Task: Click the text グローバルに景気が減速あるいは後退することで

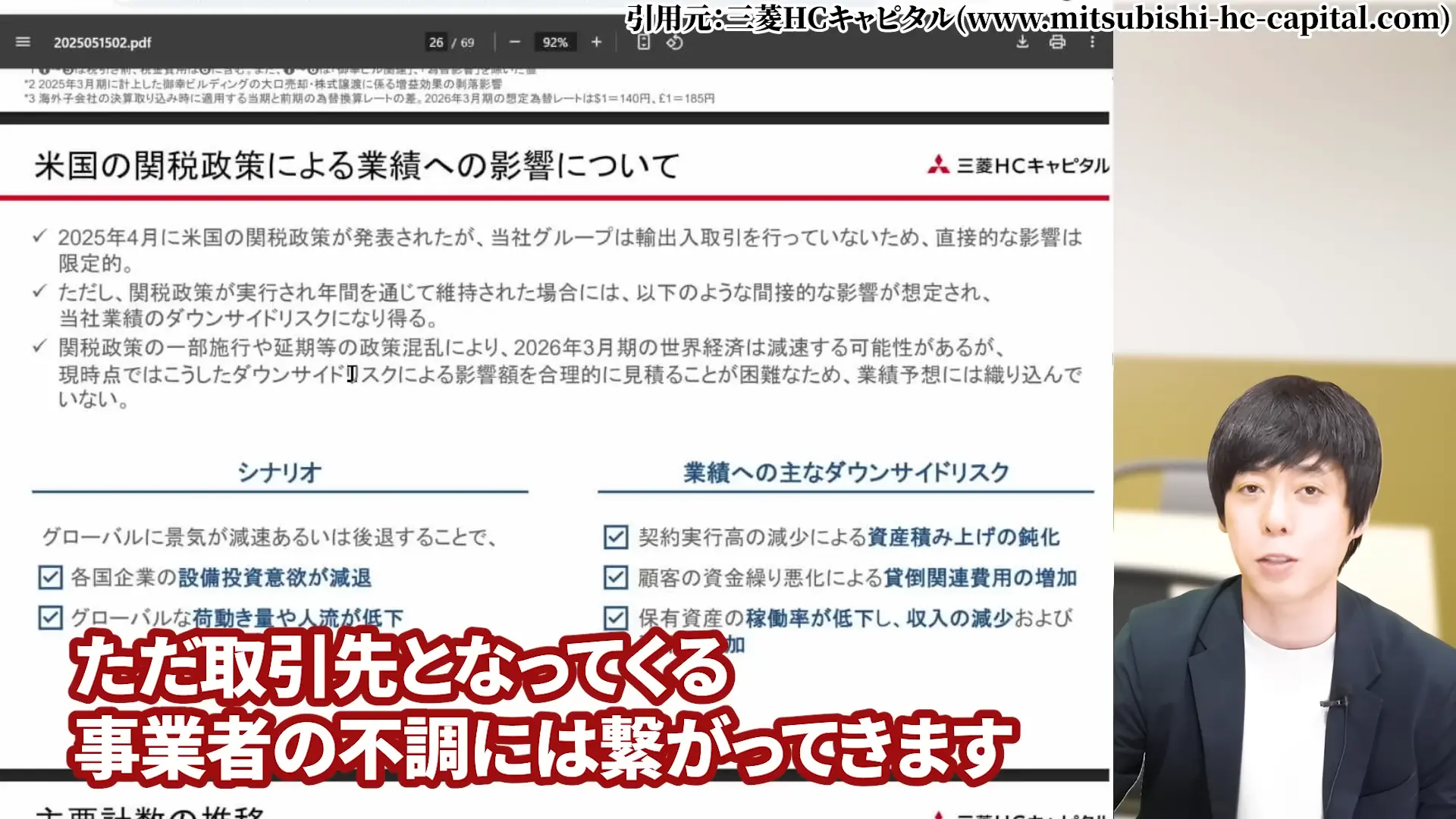Action: coord(269,538)
